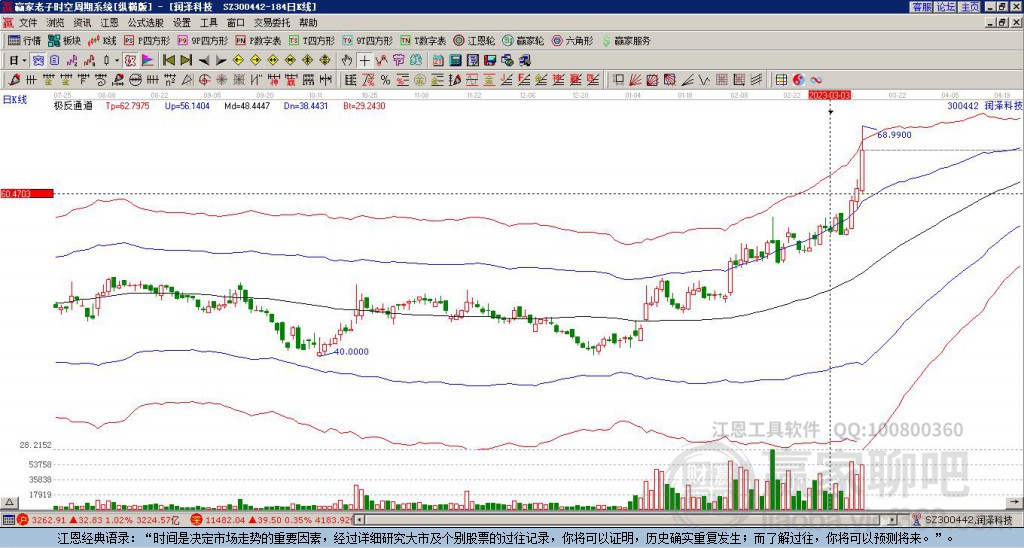Open the P四方形 tool
The image size is (1024, 548).
[x=147, y=40]
